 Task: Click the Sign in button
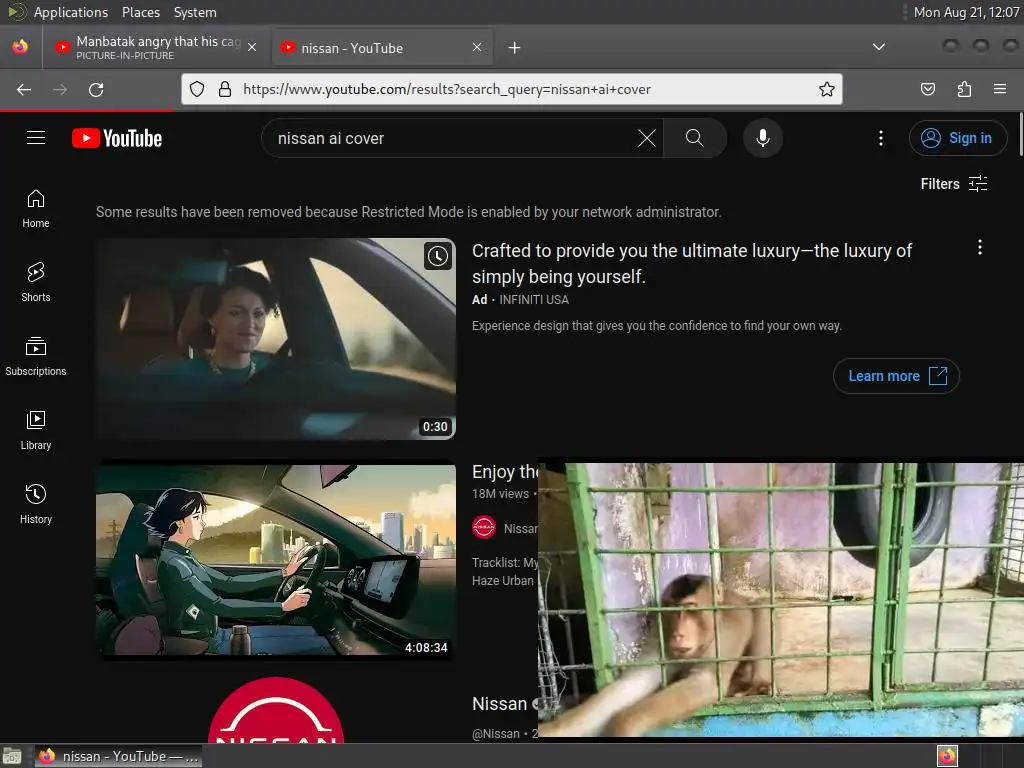pyautogui.click(x=957, y=138)
